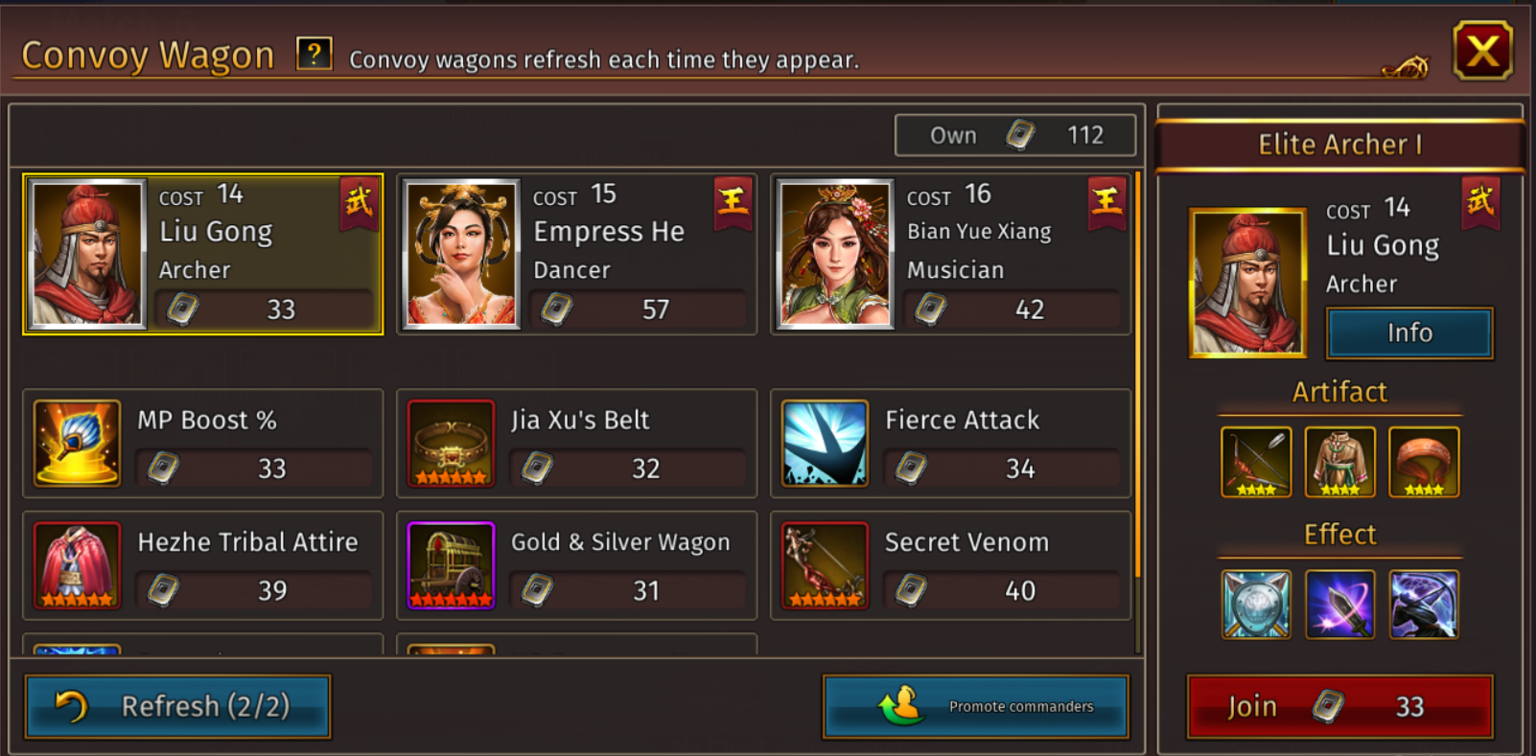Open Liu Gong's Info button
Viewport: 1536px width, 756px height.
click(1410, 333)
